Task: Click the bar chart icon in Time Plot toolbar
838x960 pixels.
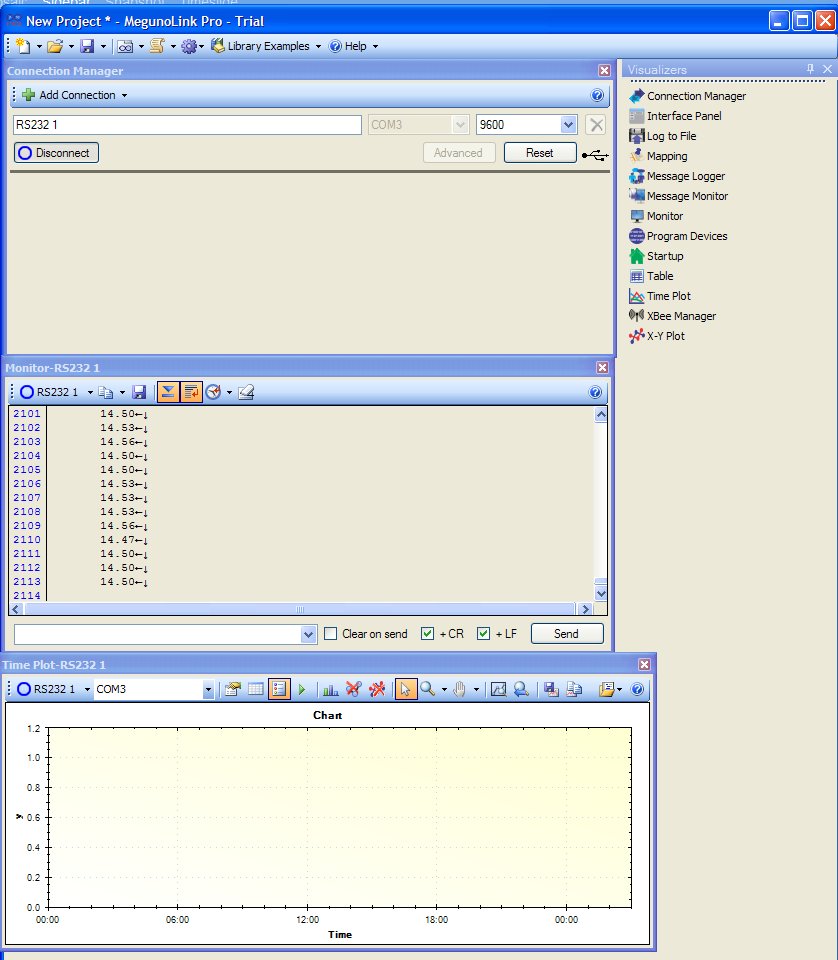Action: (x=331, y=689)
